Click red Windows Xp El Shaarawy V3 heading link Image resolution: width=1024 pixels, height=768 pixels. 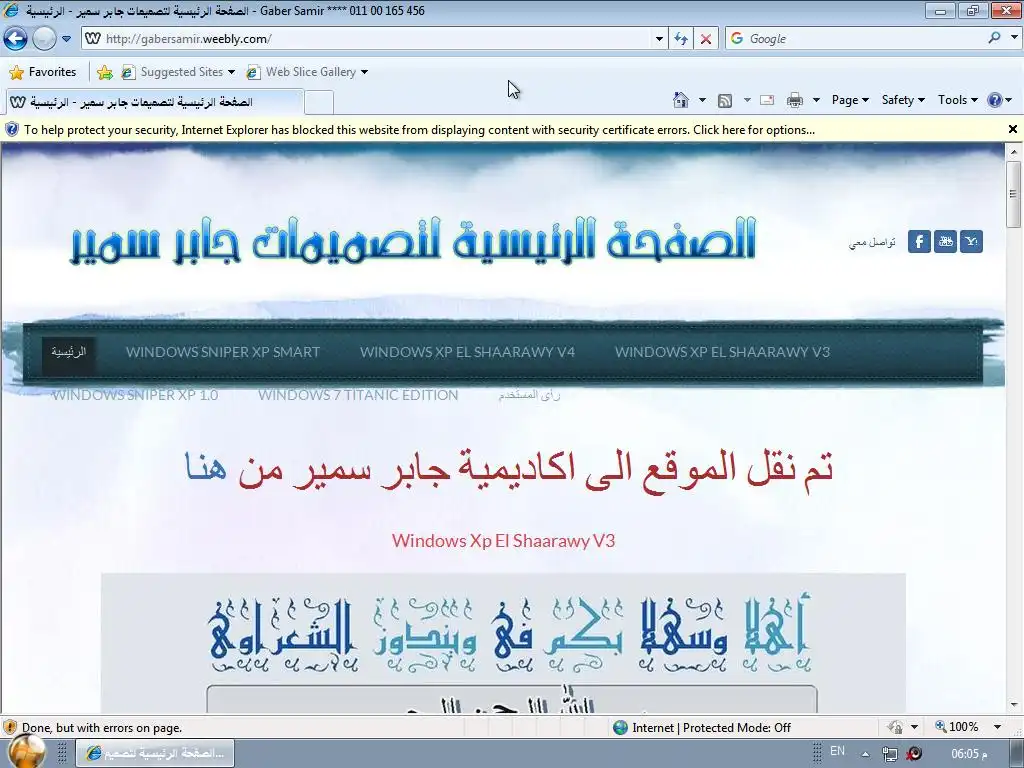click(x=504, y=541)
